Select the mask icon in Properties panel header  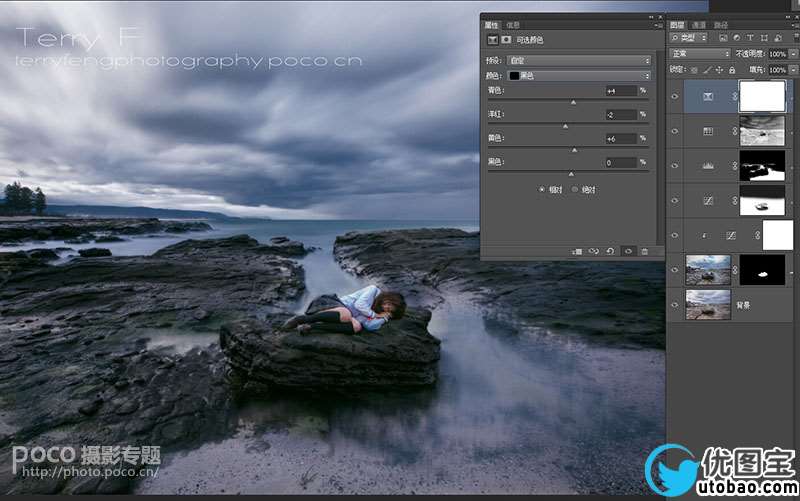click(x=506, y=40)
